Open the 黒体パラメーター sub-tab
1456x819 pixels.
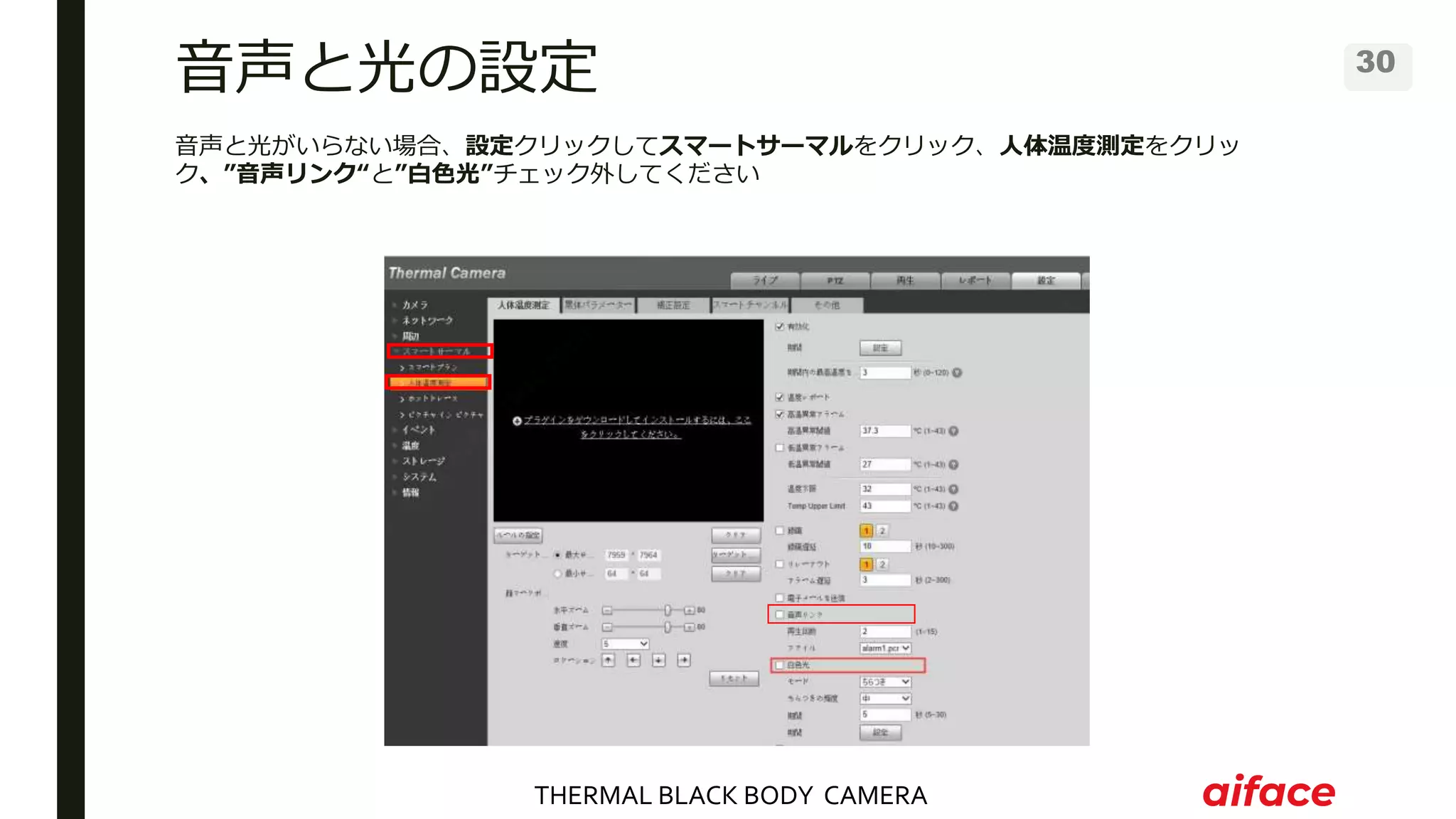click(598, 305)
